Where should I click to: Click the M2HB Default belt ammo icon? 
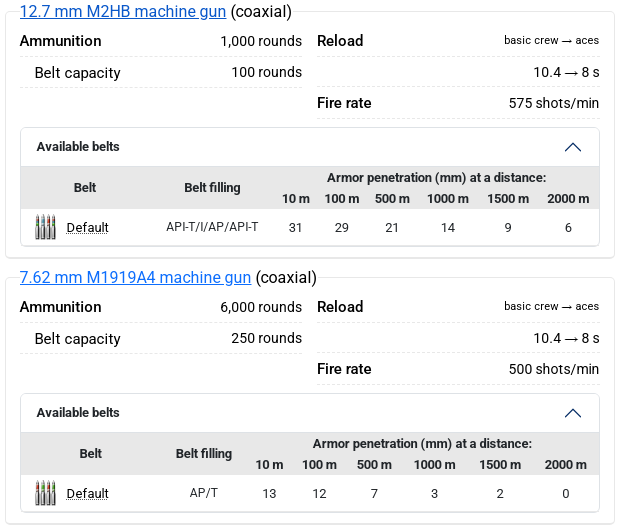(x=45, y=227)
